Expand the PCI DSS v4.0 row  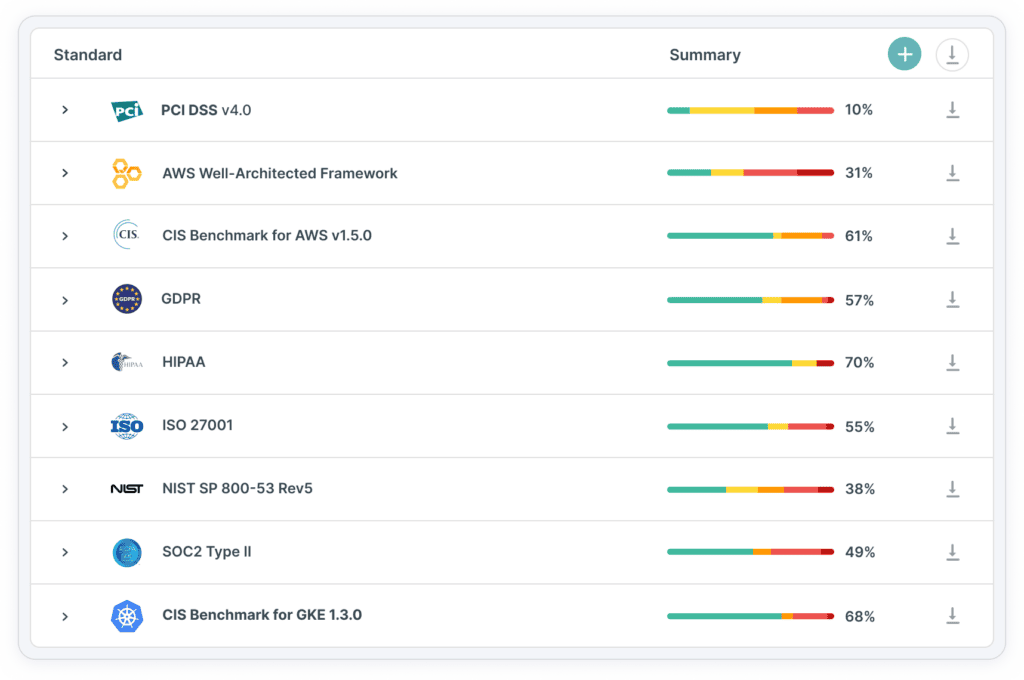pos(65,110)
